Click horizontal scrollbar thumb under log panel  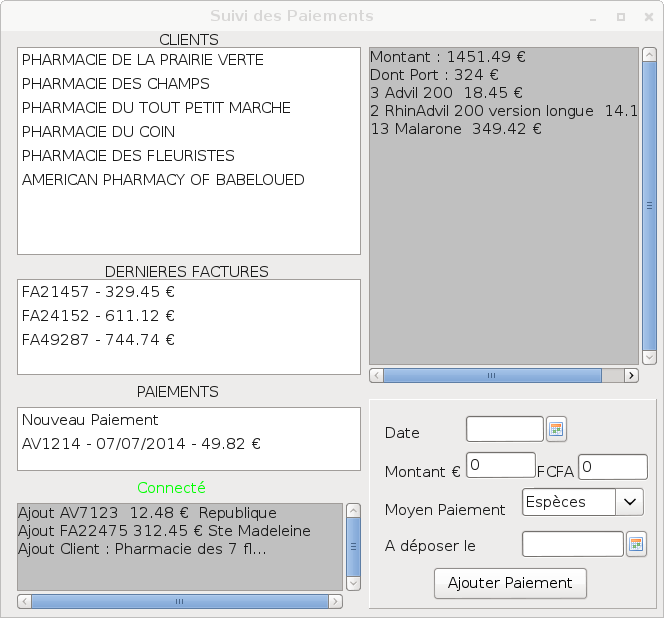(x=180, y=601)
